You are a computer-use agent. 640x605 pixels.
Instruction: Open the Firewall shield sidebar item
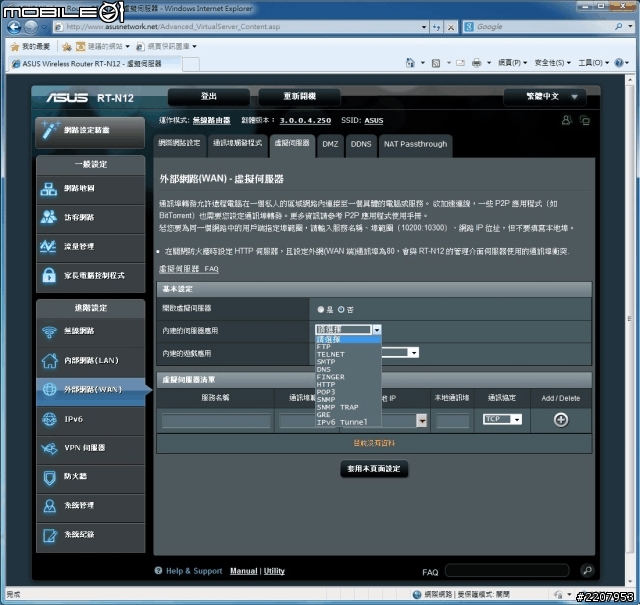point(90,477)
